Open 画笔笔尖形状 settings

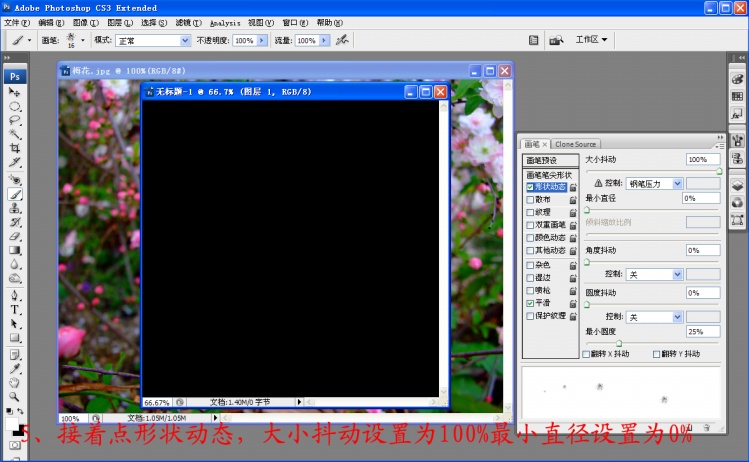point(549,175)
